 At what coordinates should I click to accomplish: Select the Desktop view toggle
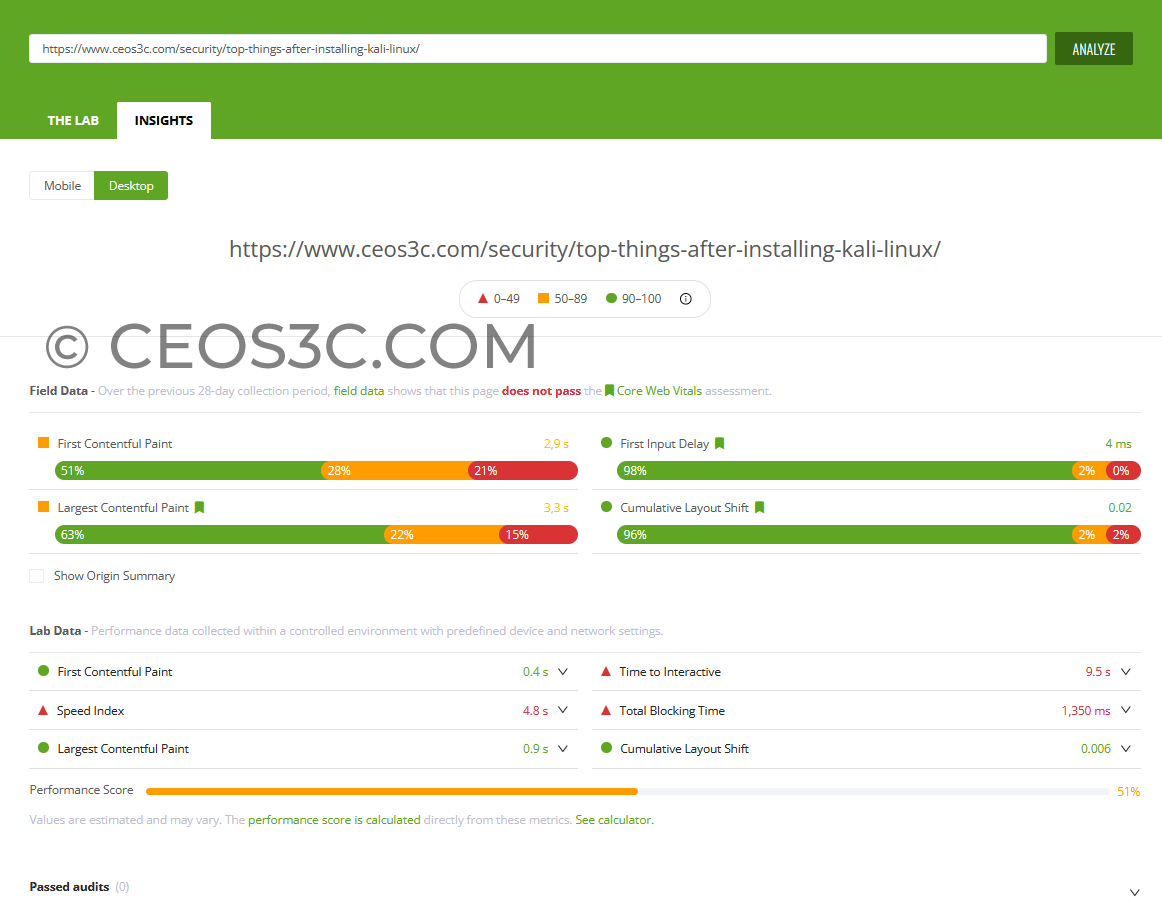pos(131,185)
